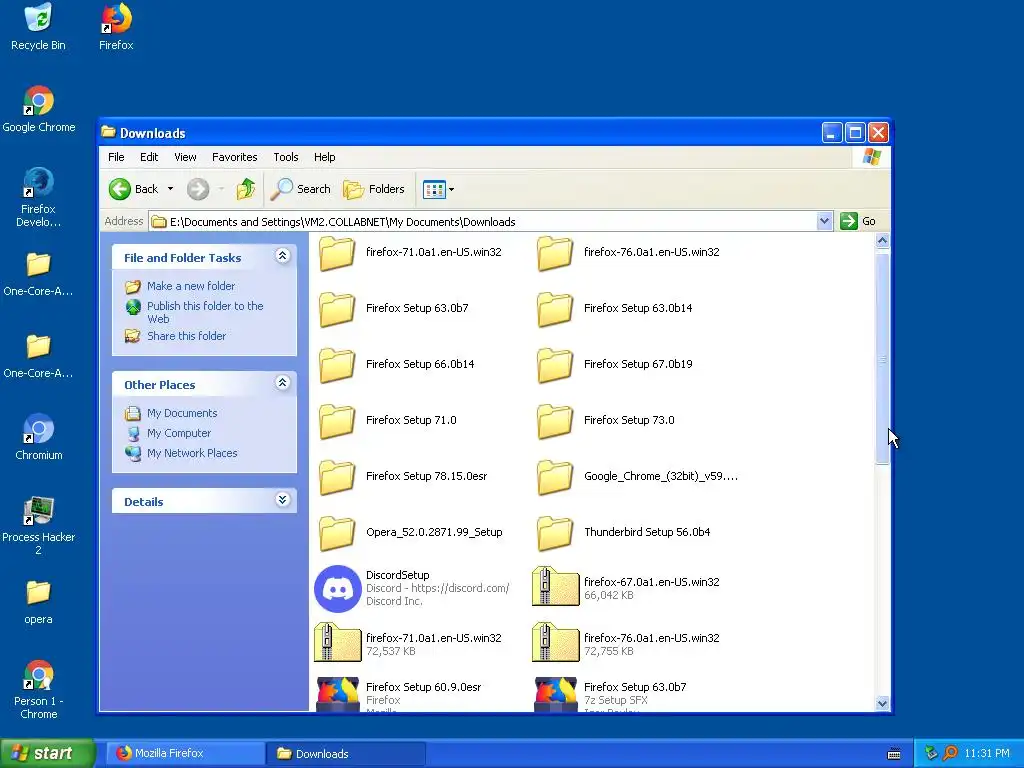Select the Firefox Setup 66.0b14 folder

point(396,365)
